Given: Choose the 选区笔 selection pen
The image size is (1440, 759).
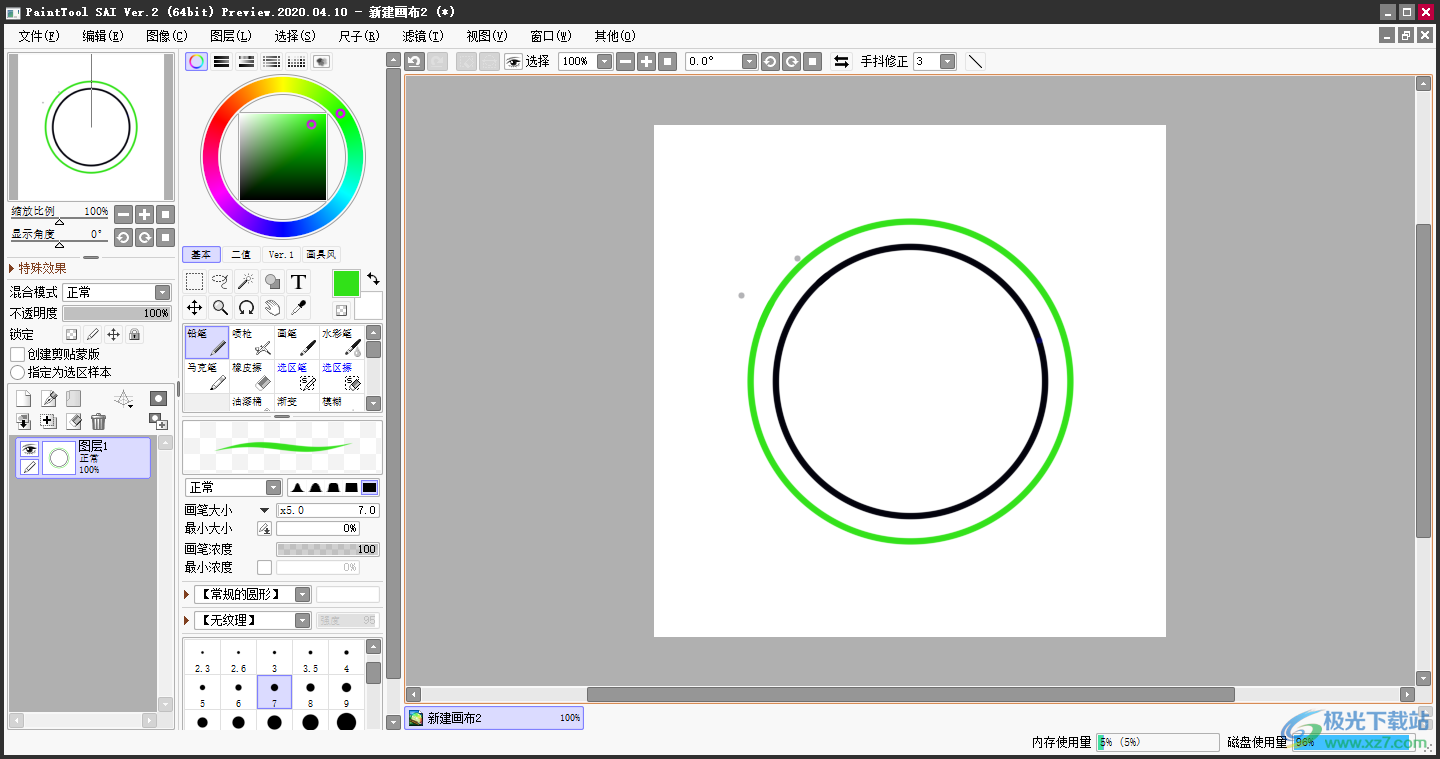Looking at the screenshot, I should coord(297,376).
